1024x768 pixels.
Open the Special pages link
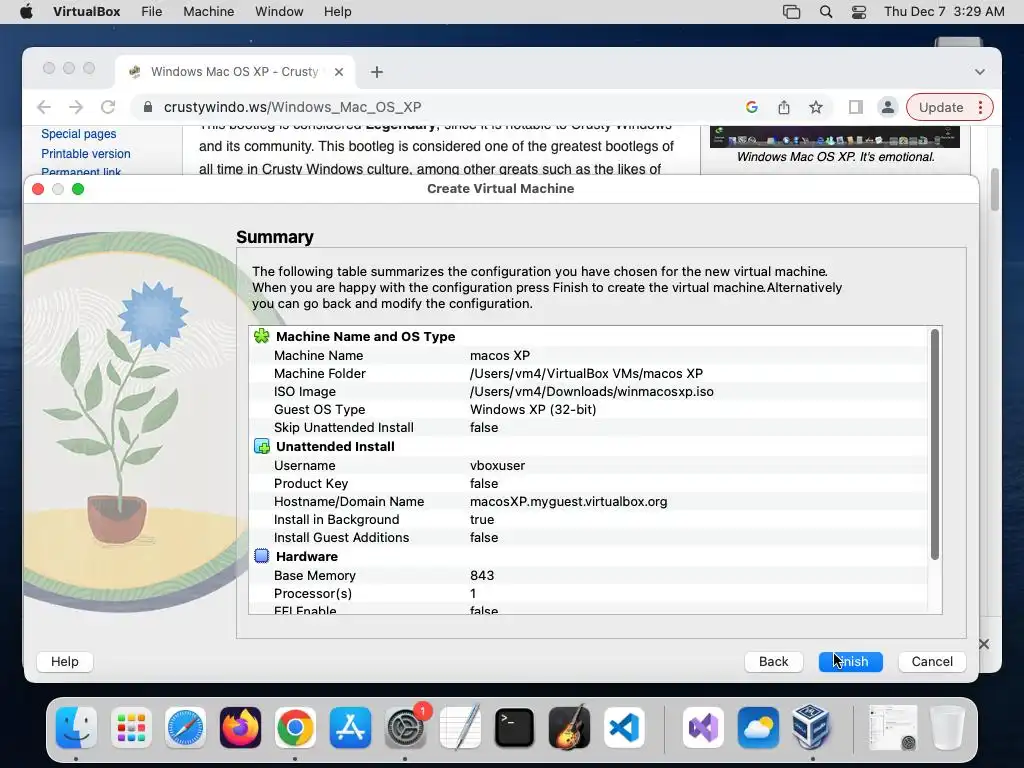click(78, 134)
